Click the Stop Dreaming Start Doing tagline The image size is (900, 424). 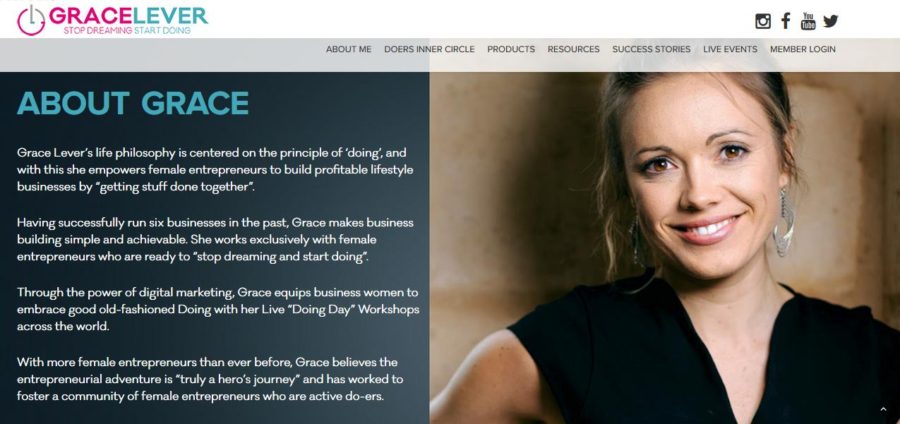127,30
